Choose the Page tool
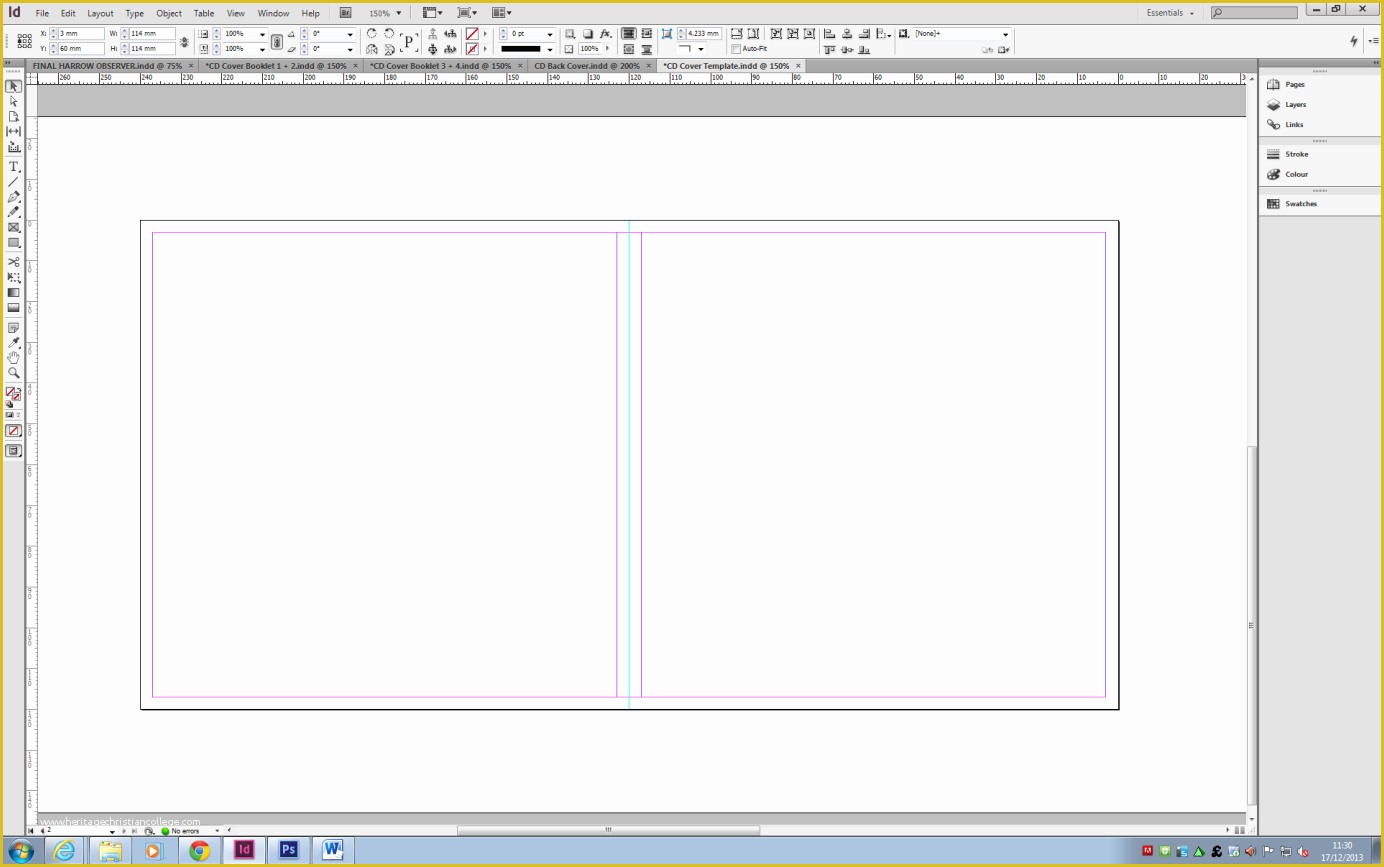Viewport: 1384px width, 867px height. coord(13,116)
